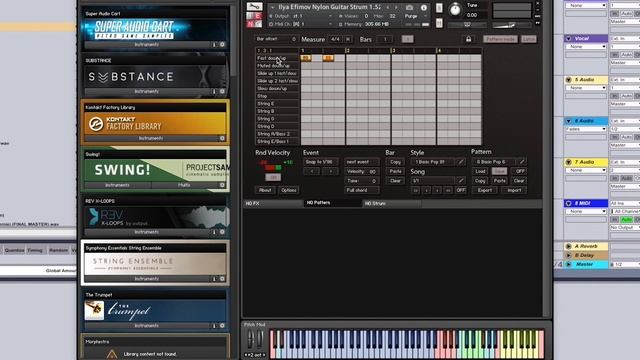
Task: Click the Bars count field
Action: coord(384,39)
